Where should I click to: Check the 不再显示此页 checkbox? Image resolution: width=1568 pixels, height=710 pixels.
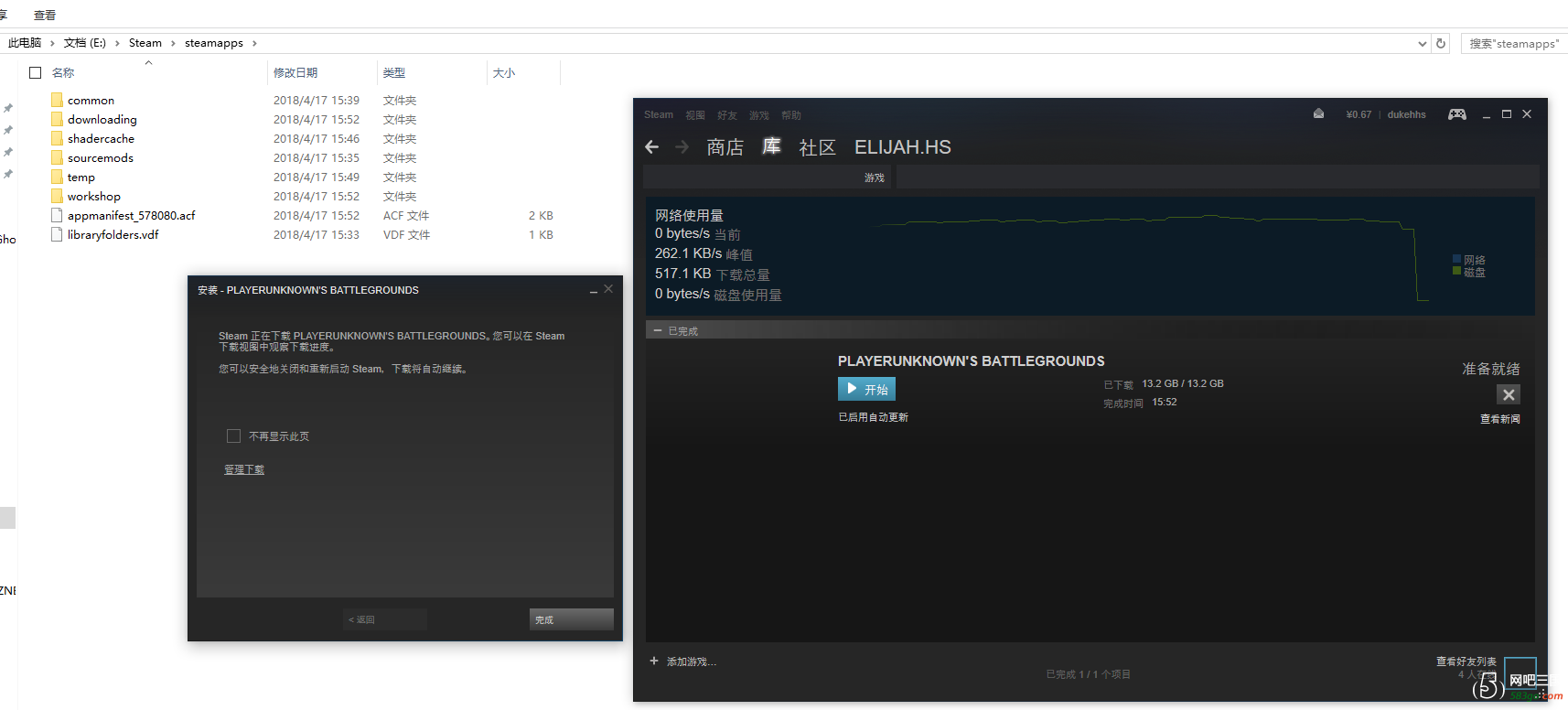point(233,436)
